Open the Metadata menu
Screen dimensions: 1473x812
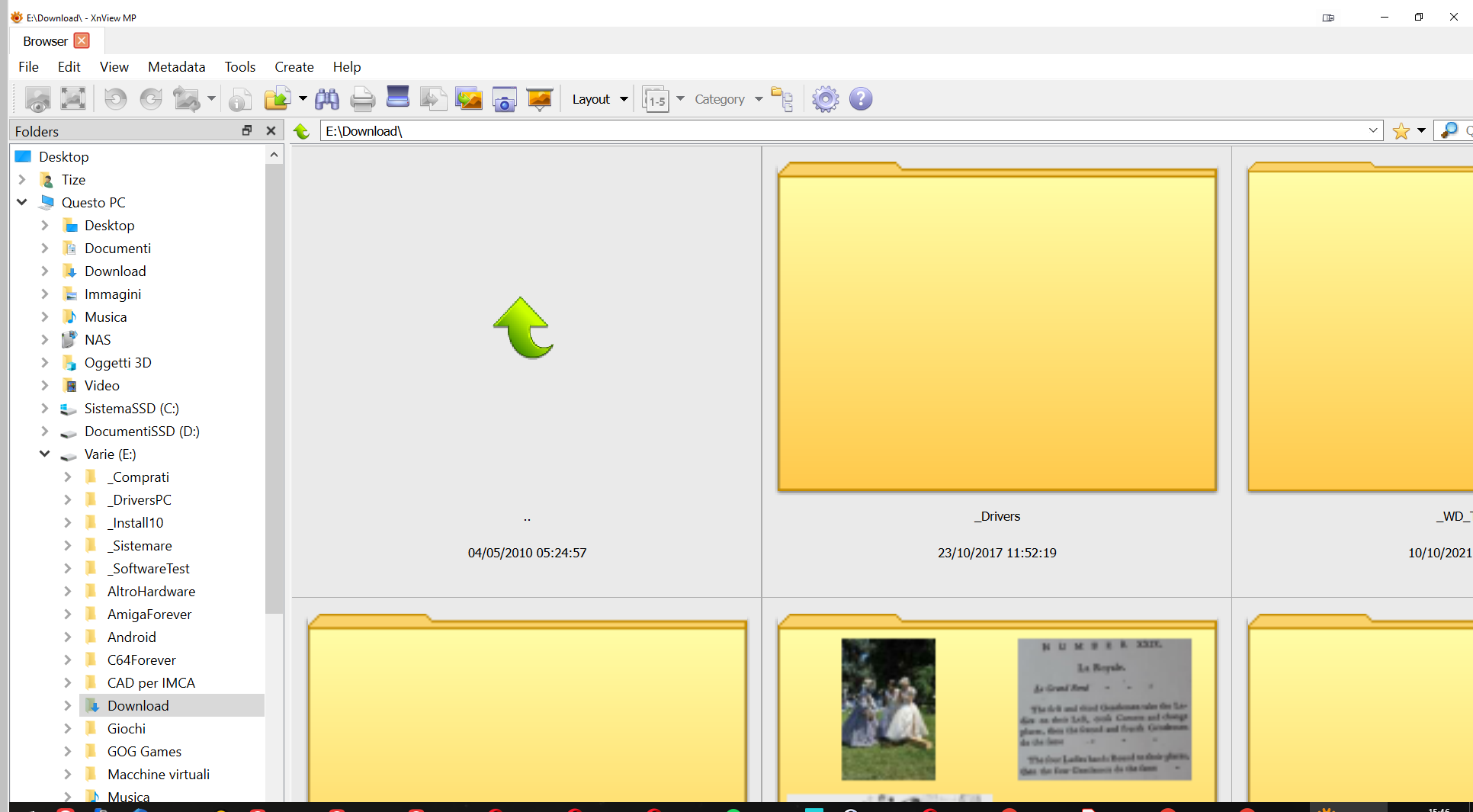(x=176, y=67)
